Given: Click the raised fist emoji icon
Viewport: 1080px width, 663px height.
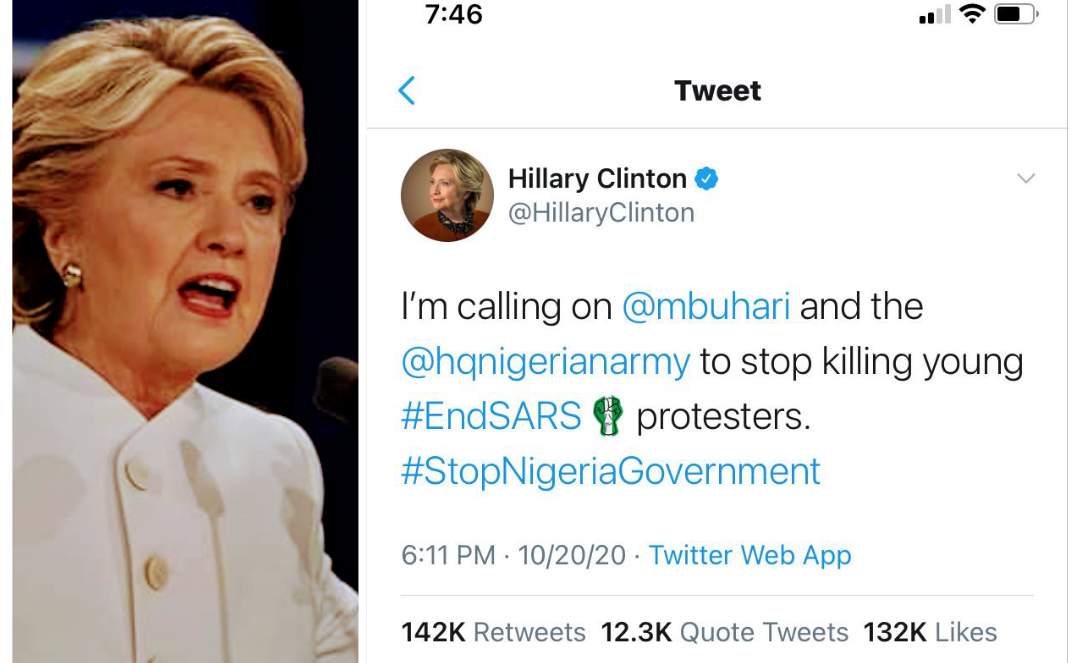Looking at the screenshot, I should tap(608, 416).
